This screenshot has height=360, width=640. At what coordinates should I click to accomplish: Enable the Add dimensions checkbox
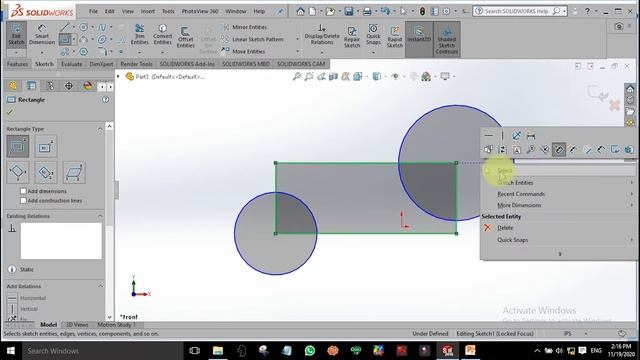tap(23, 191)
